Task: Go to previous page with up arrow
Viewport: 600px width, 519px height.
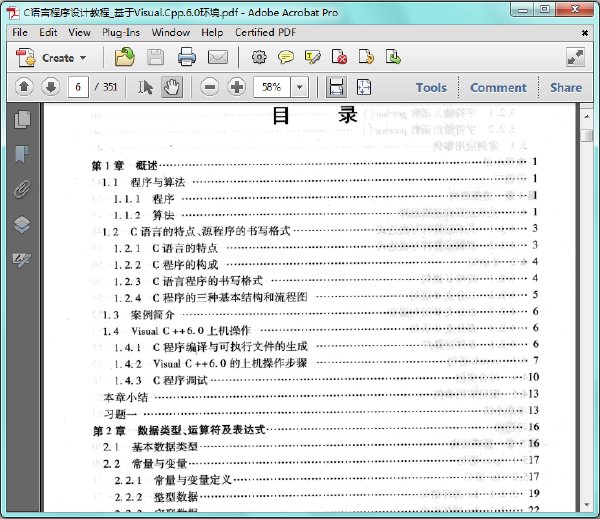Action: (x=24, y=87)
